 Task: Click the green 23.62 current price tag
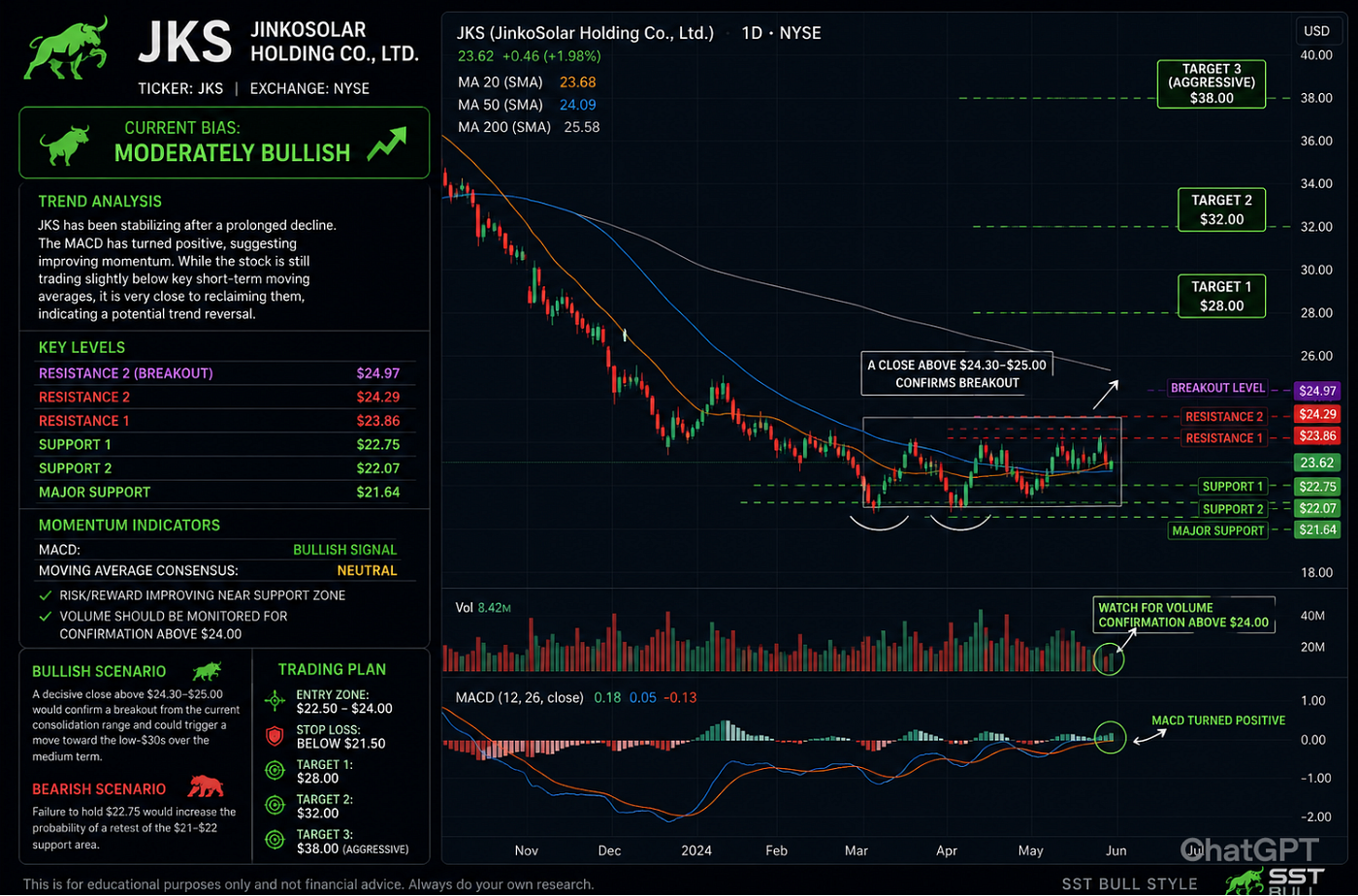1317,463
